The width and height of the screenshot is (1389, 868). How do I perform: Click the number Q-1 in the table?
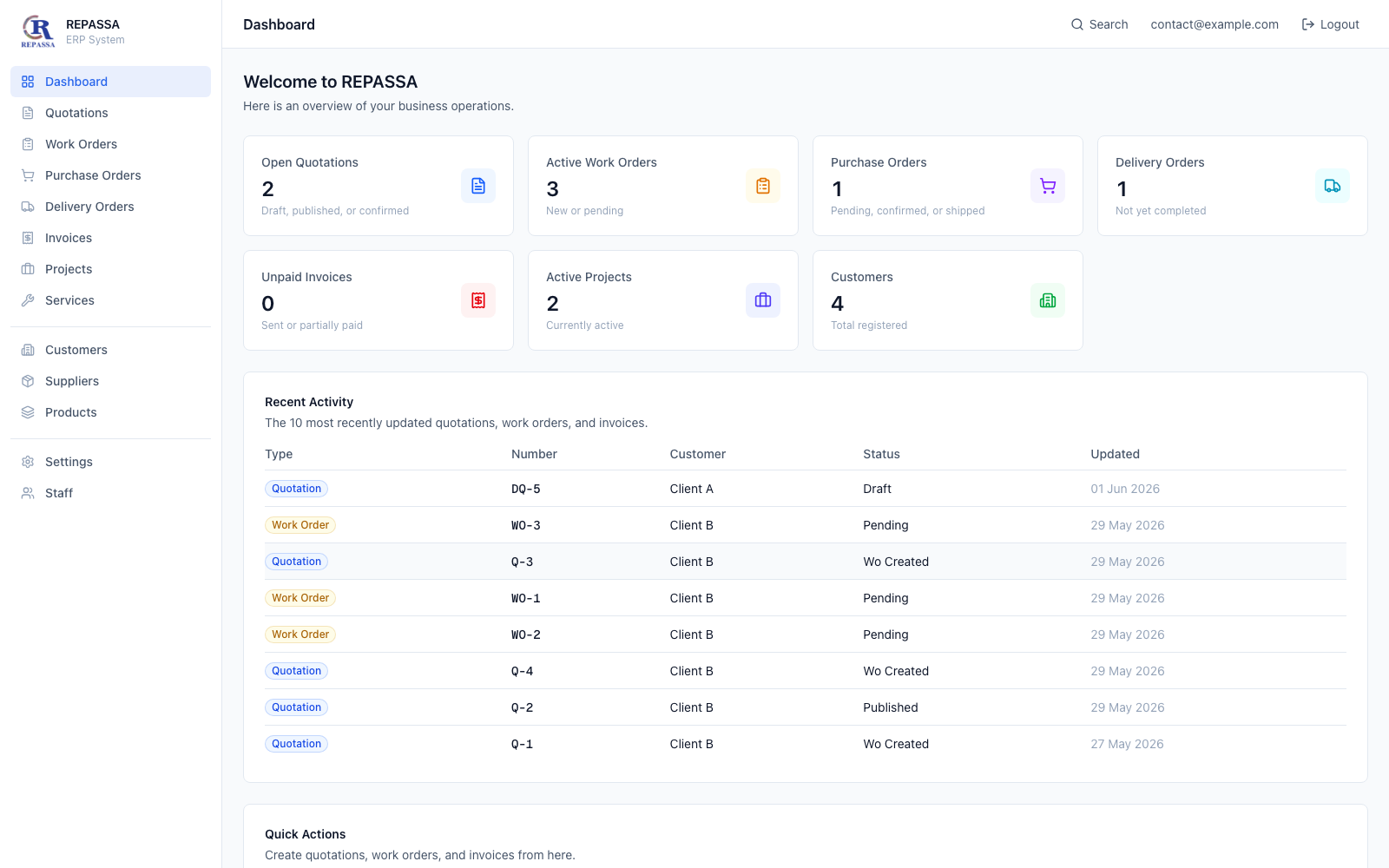point(523,744)
